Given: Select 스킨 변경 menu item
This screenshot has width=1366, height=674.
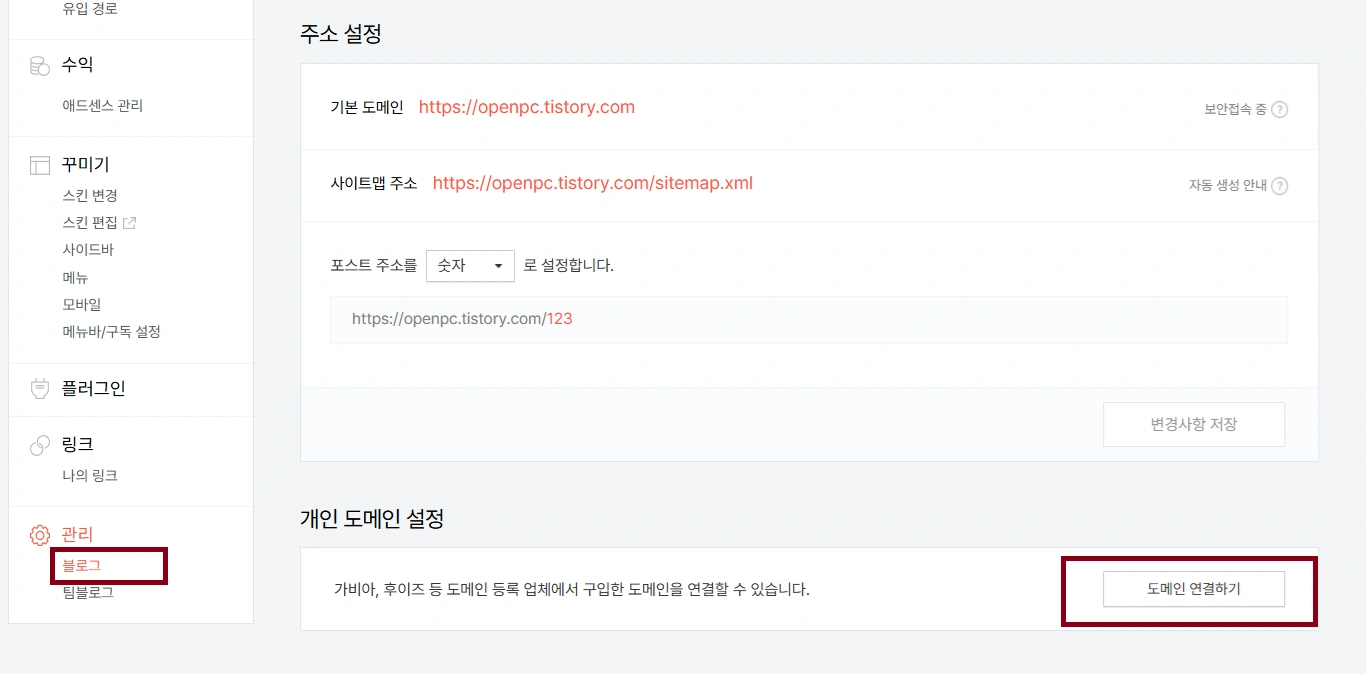Looking at the screenshot, I should pos(90,196).
